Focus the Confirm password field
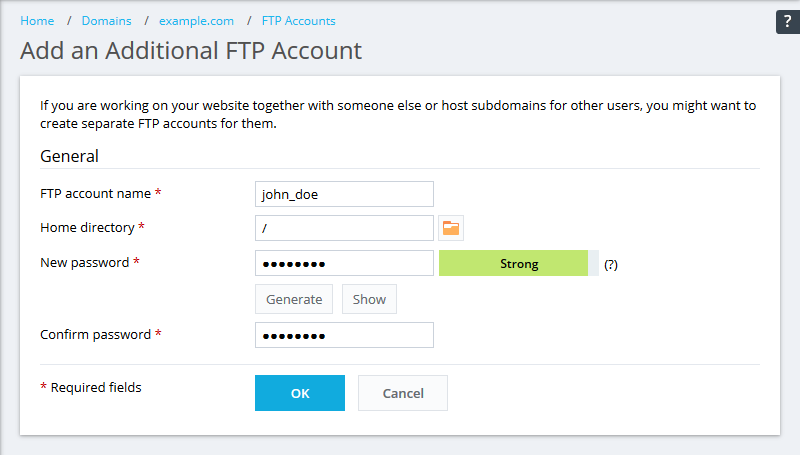800x455 pixels. (x=344, y=335)
